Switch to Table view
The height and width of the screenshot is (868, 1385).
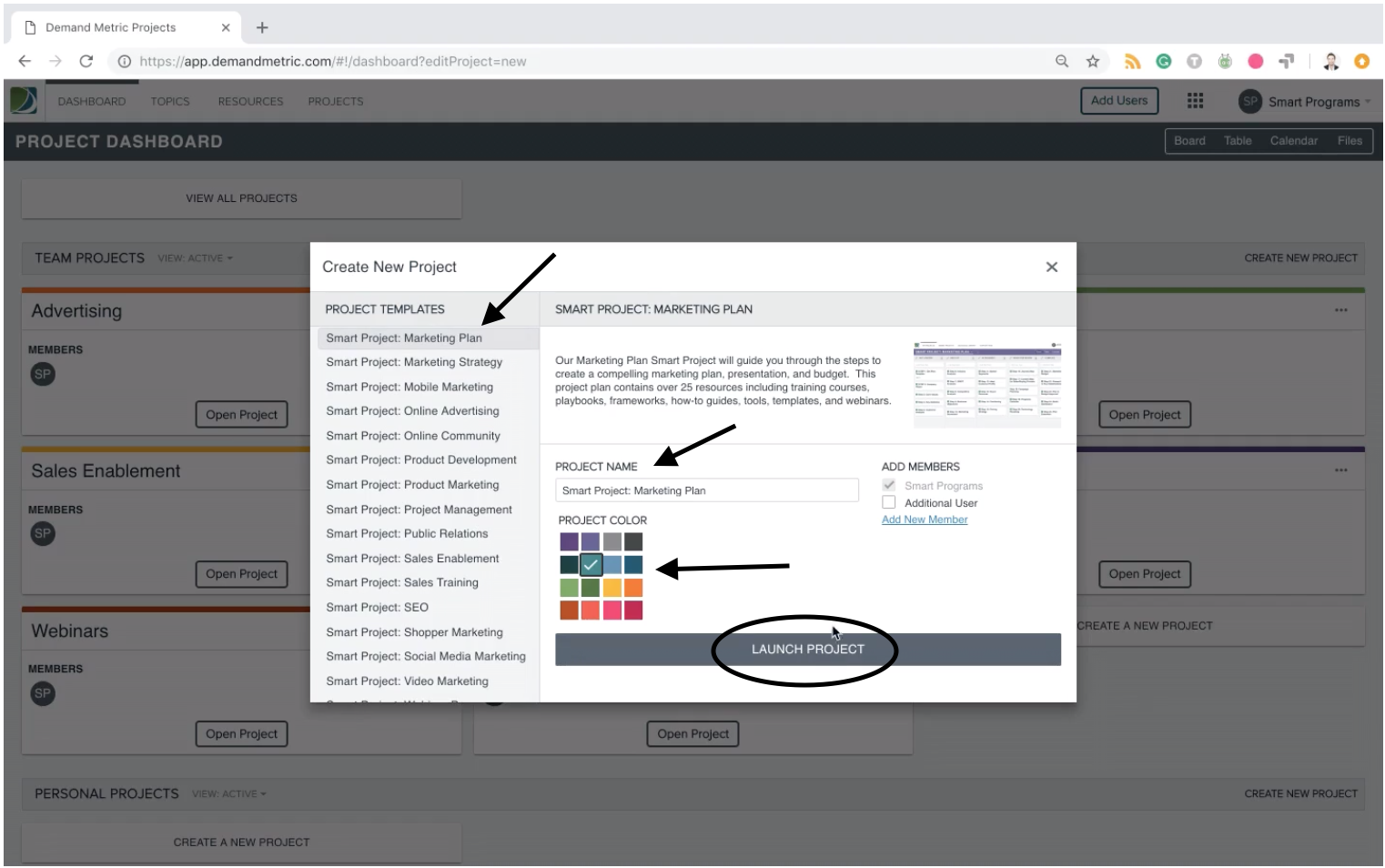point(1238,141)
